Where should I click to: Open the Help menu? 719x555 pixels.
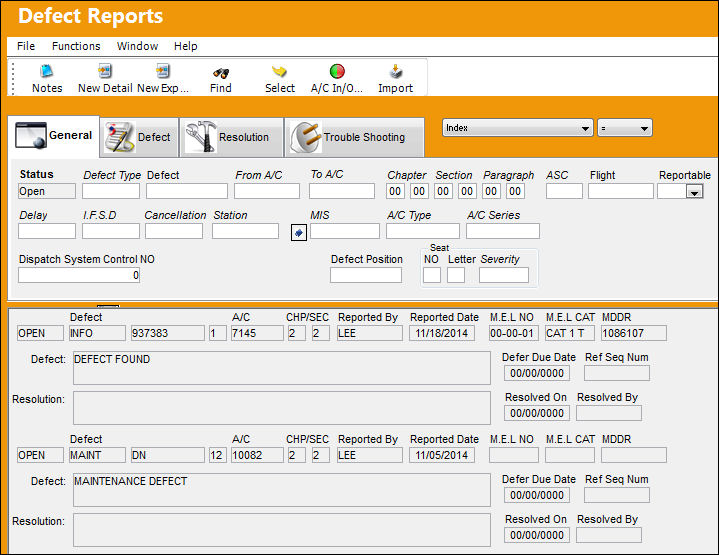click(x=185, y=46)
